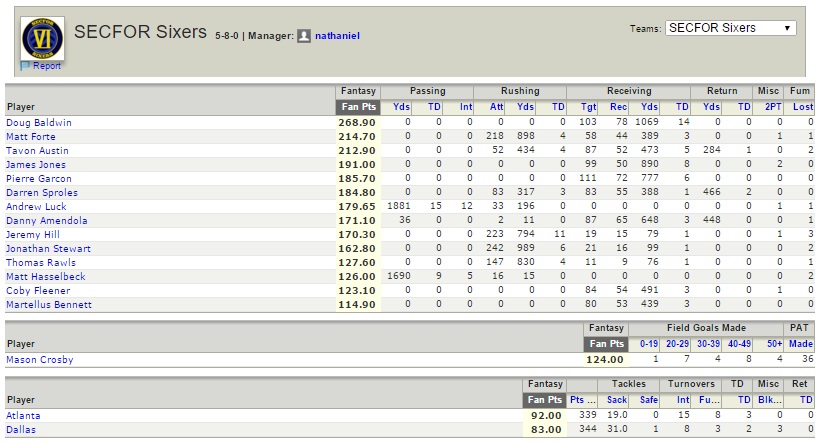Sort kicker table by Fan Pts
Screen dimensions: 819x443
tap(606, 344)
